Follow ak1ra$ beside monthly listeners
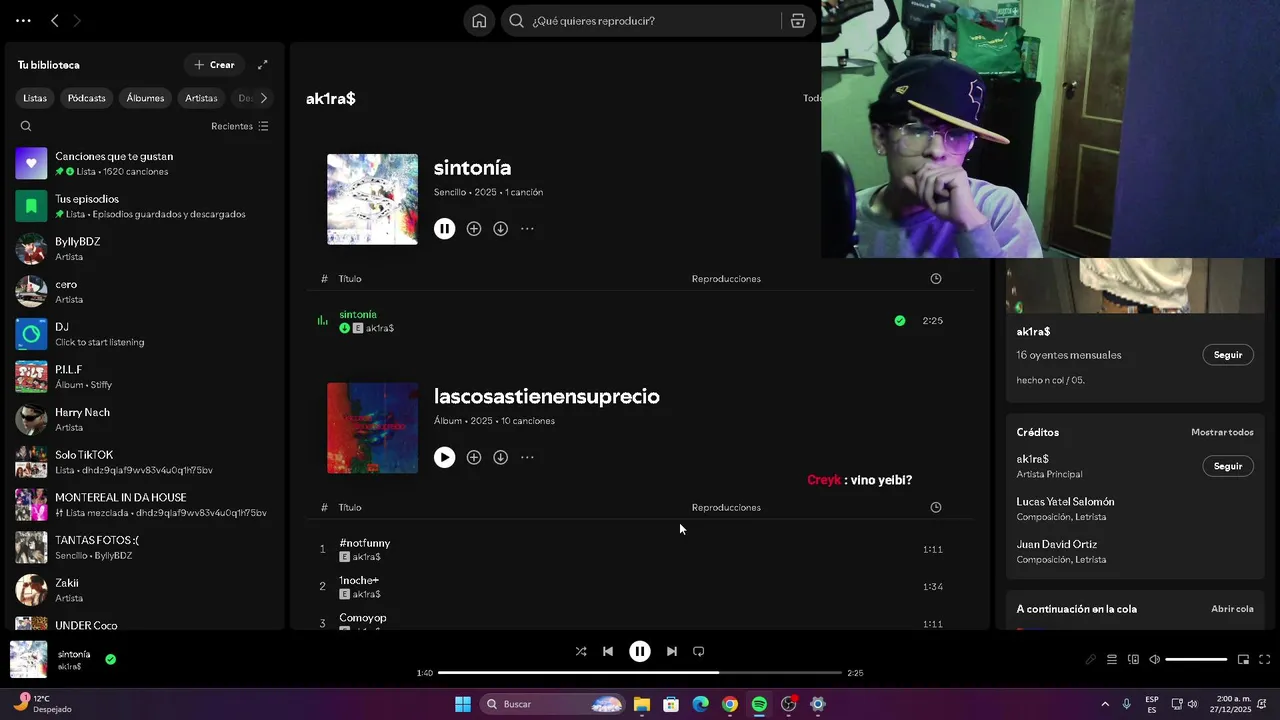This screenshot has height=720, width=1280. [1227, 355]
